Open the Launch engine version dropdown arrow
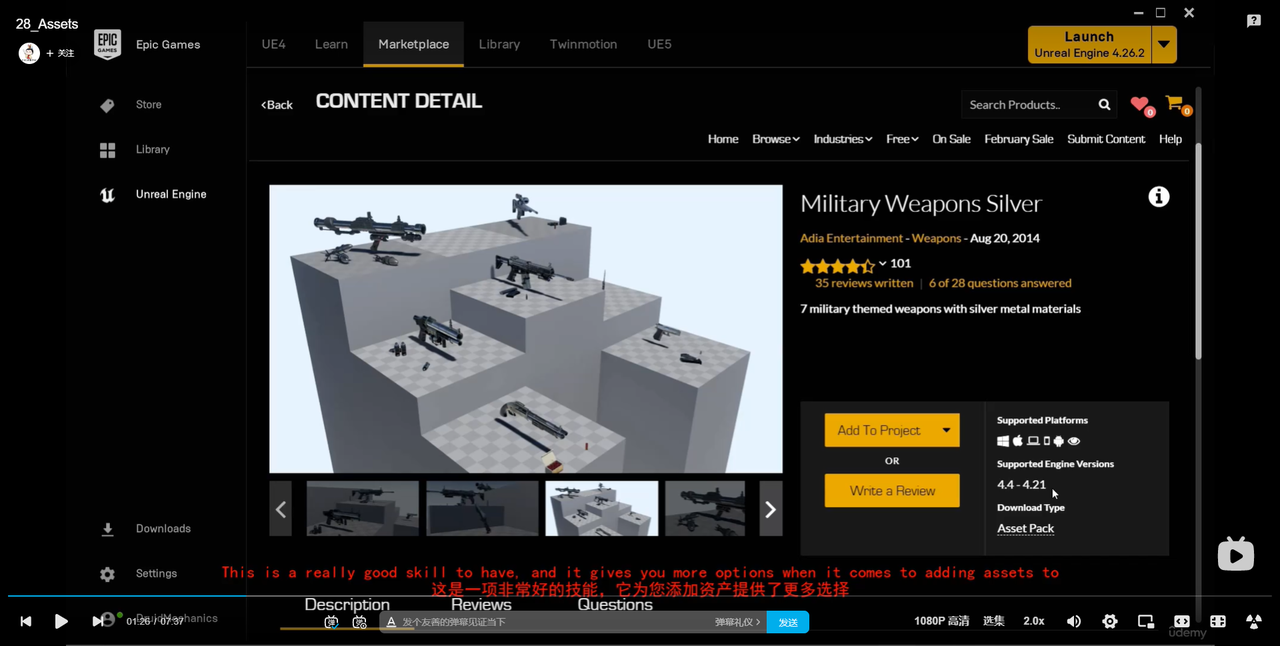The height and width of the screenshot is (646, 1280). click(x=1164, y=45)
